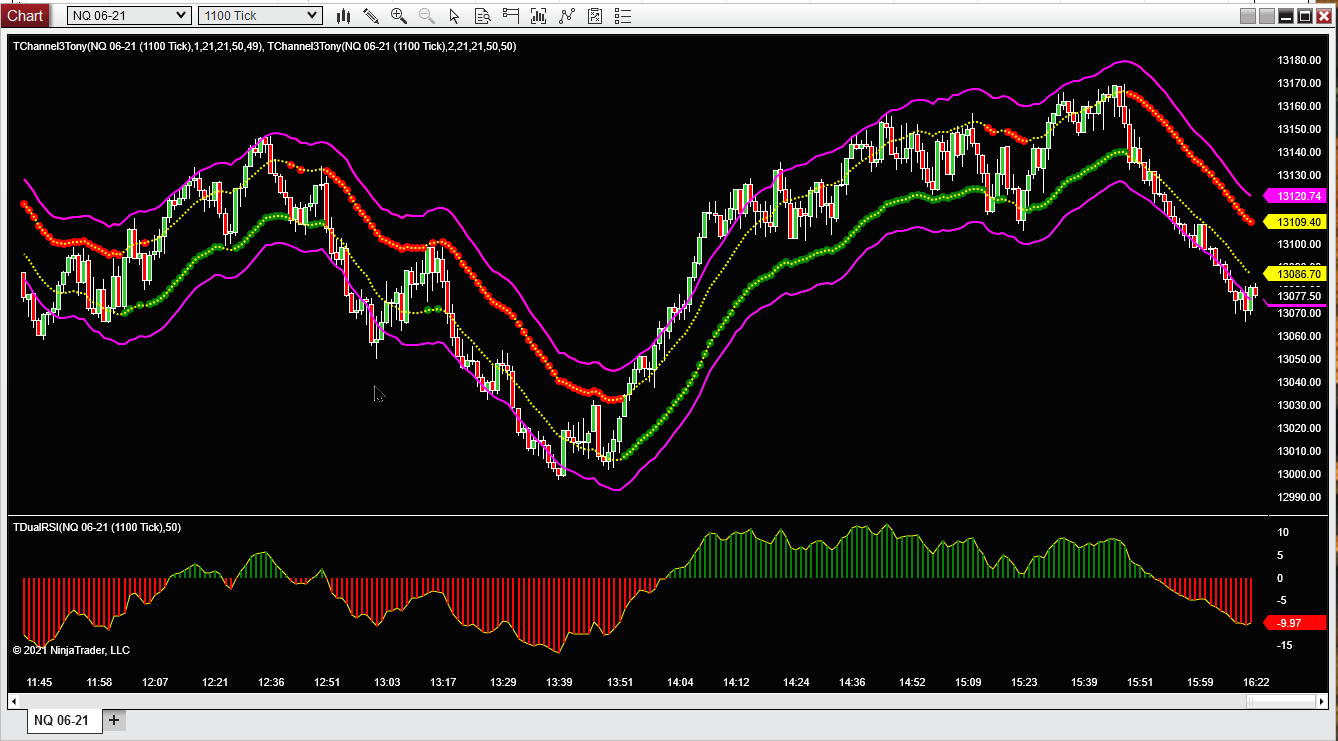Select the NQ 06-21 chart tab
Image resolution: width=1338 pixels, height=741 pixels.
(63, 720)
